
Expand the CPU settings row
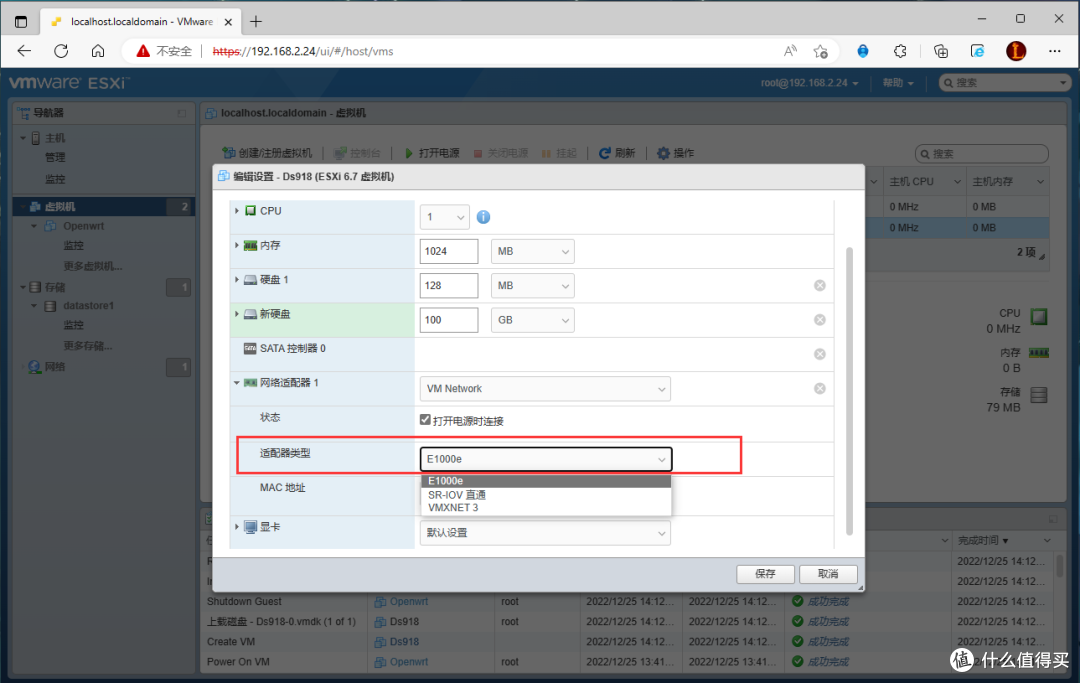237,211
